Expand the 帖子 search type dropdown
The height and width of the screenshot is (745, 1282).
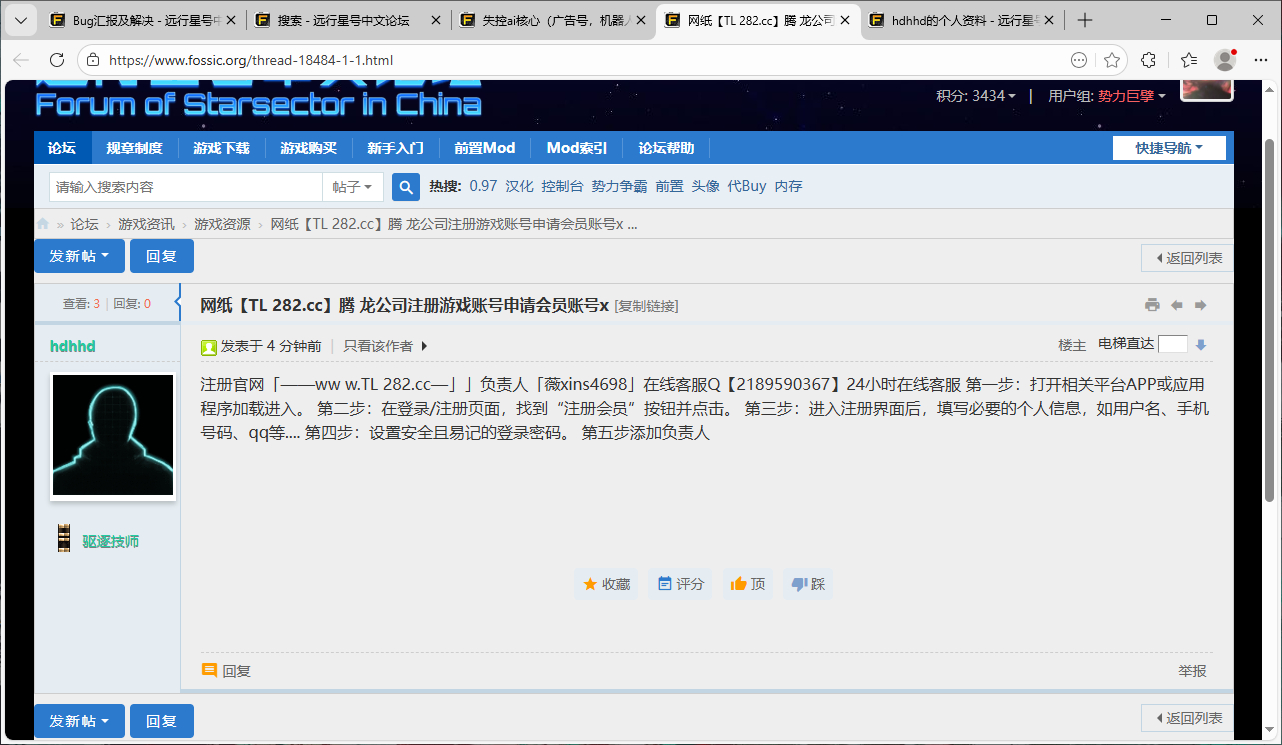tap(352, 187)
